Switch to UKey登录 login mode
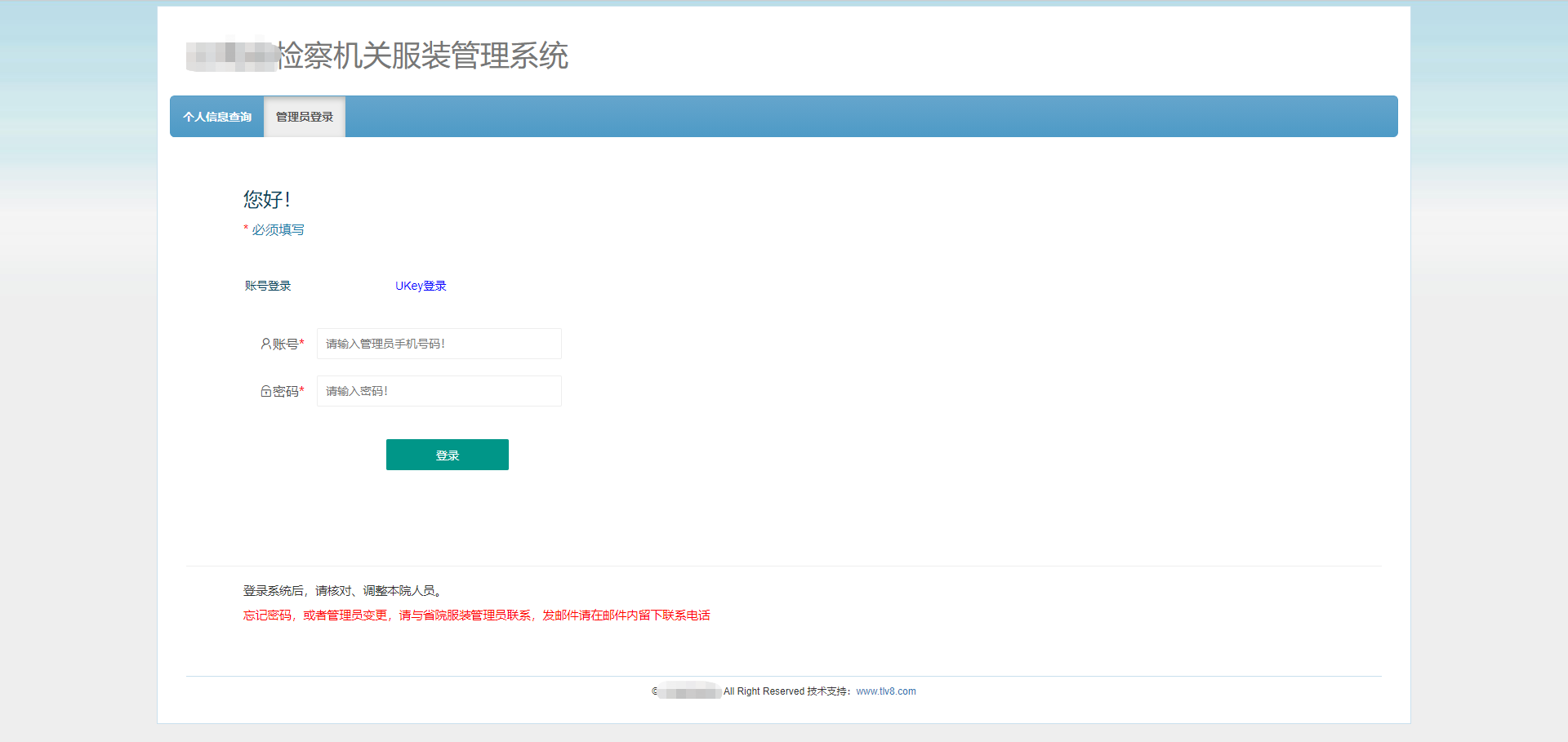 (421, 286)
